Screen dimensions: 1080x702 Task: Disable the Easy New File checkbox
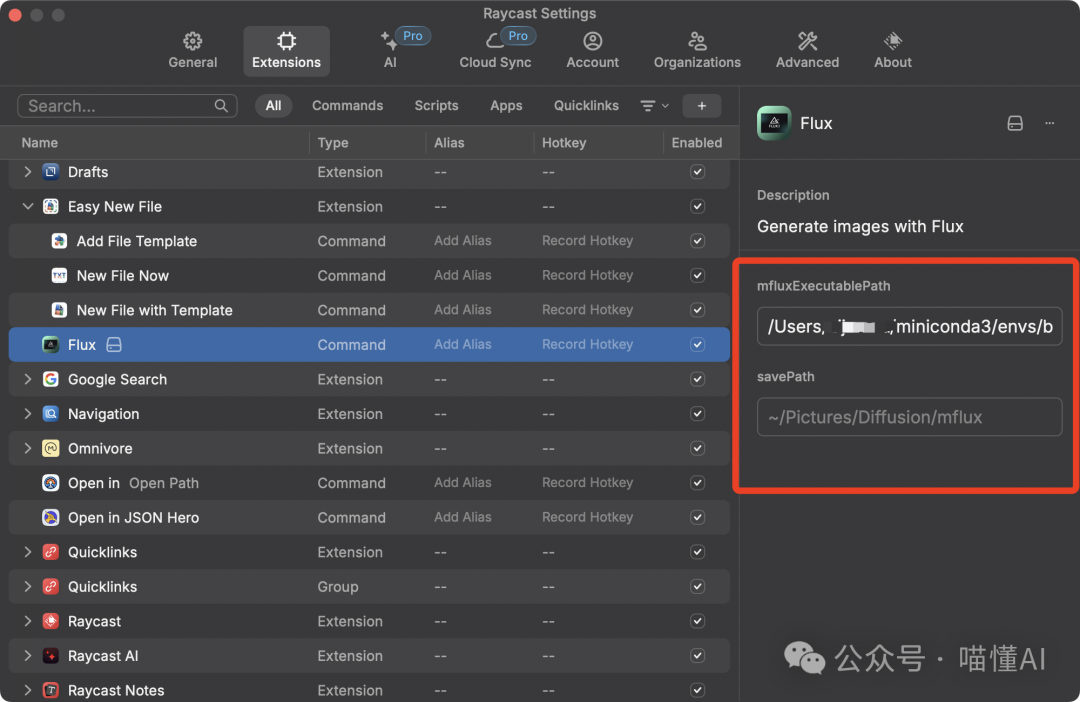pyautogui.click(x=697, y=206)
